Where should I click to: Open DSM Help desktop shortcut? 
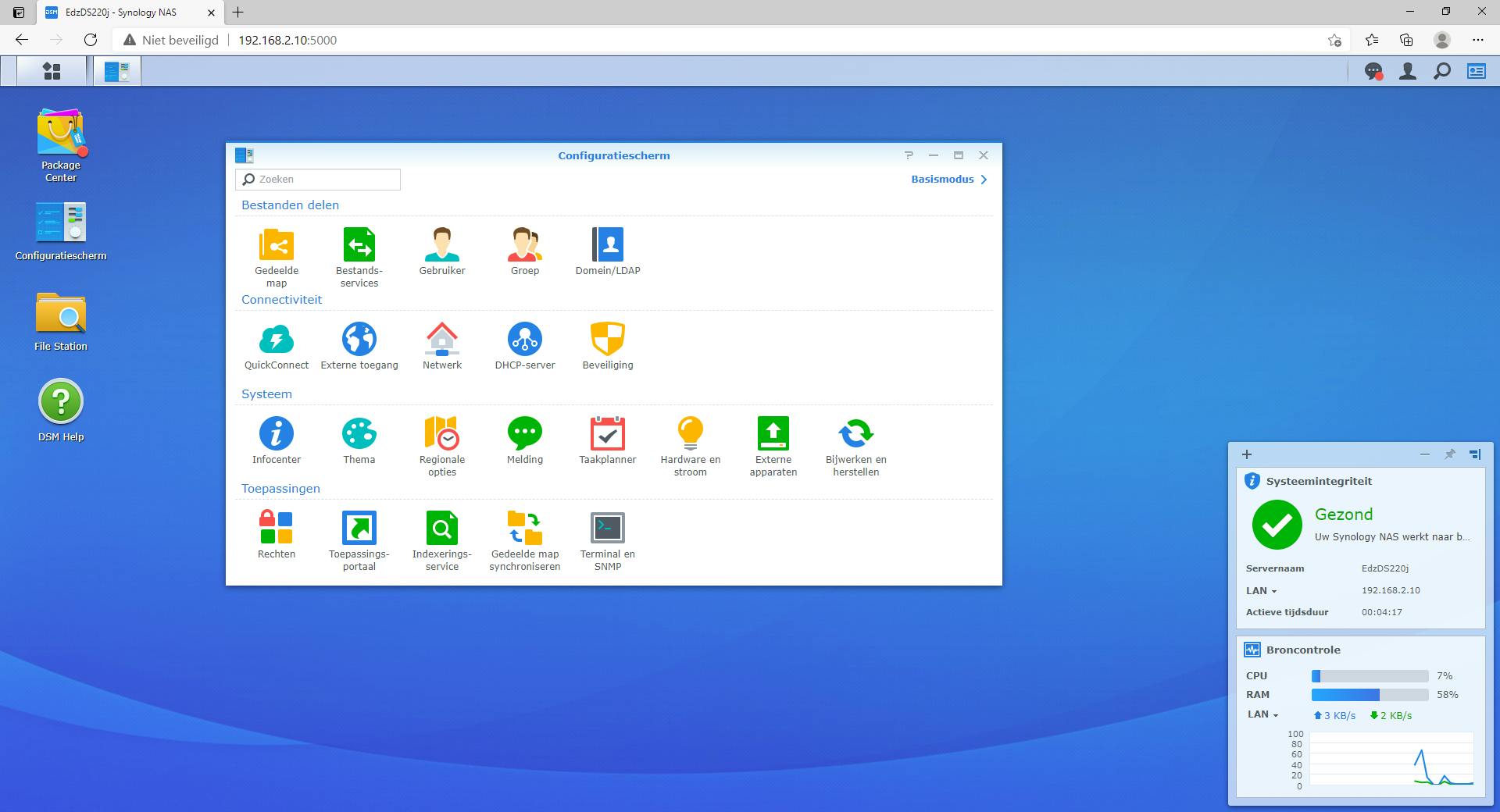tap(61, 411)
